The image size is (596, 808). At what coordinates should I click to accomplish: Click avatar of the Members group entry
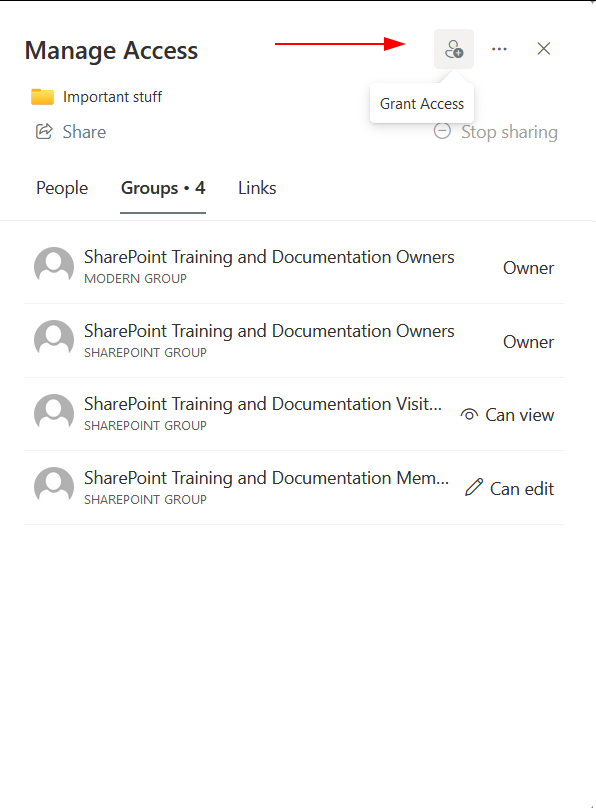tap(54, 487)
